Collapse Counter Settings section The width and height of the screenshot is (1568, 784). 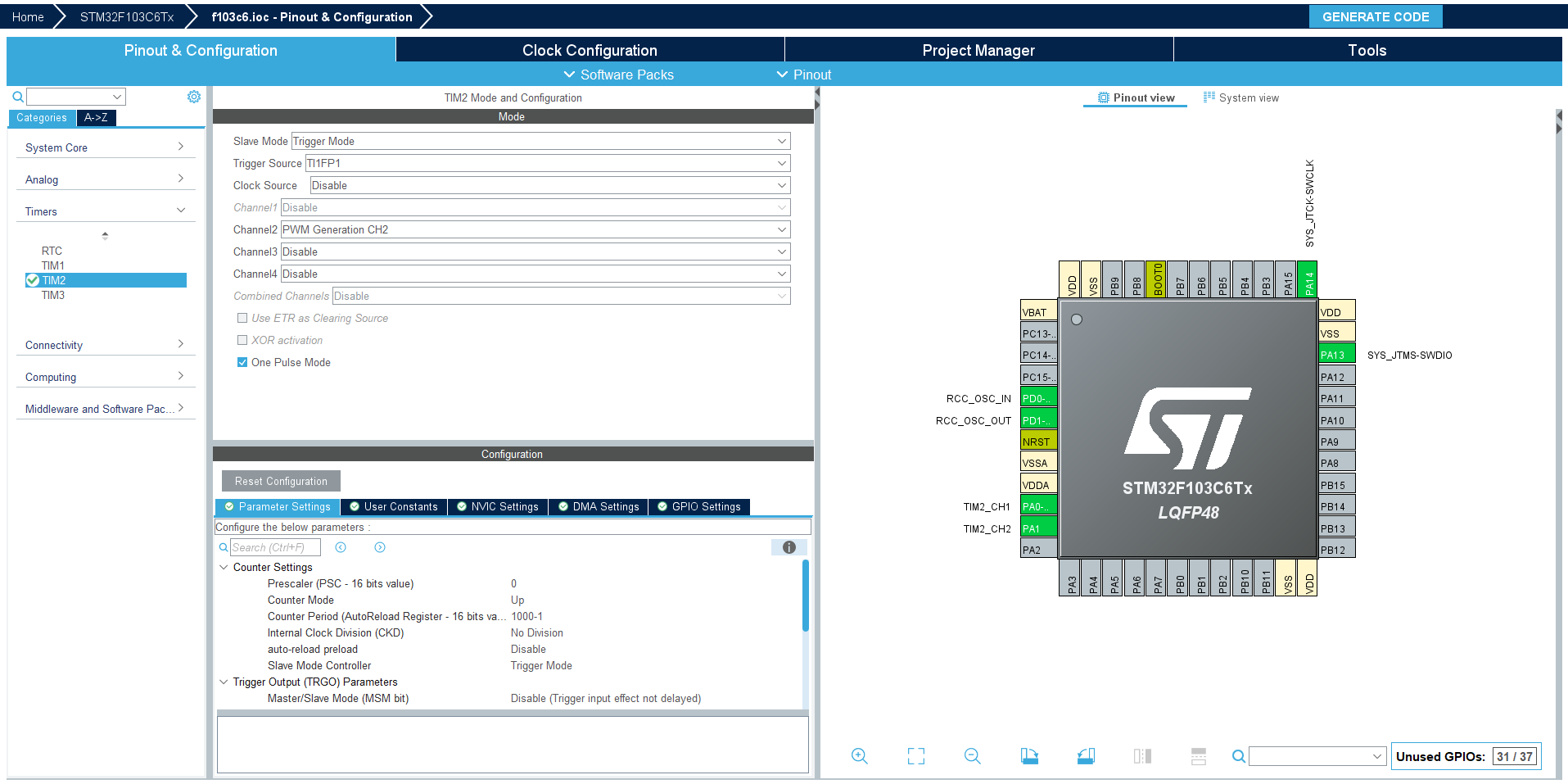[x=224, y=567]
